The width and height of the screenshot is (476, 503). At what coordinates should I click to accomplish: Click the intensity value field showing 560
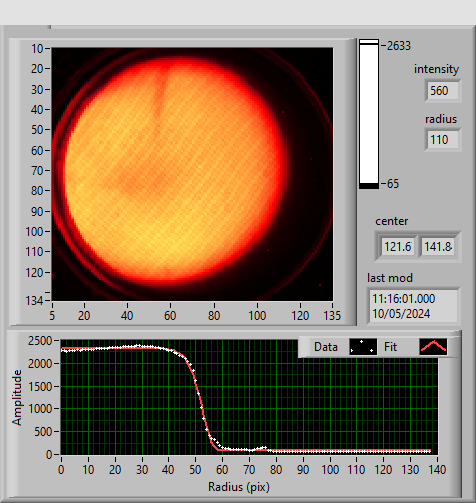click(x=443, y=90)
